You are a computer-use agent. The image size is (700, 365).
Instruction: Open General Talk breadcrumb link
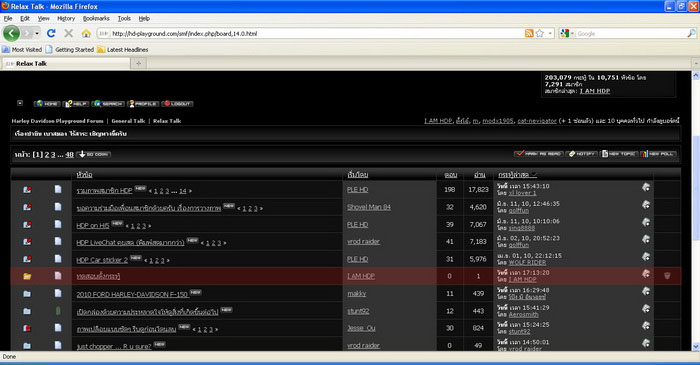pyautogui.click(x=128, y=121)
